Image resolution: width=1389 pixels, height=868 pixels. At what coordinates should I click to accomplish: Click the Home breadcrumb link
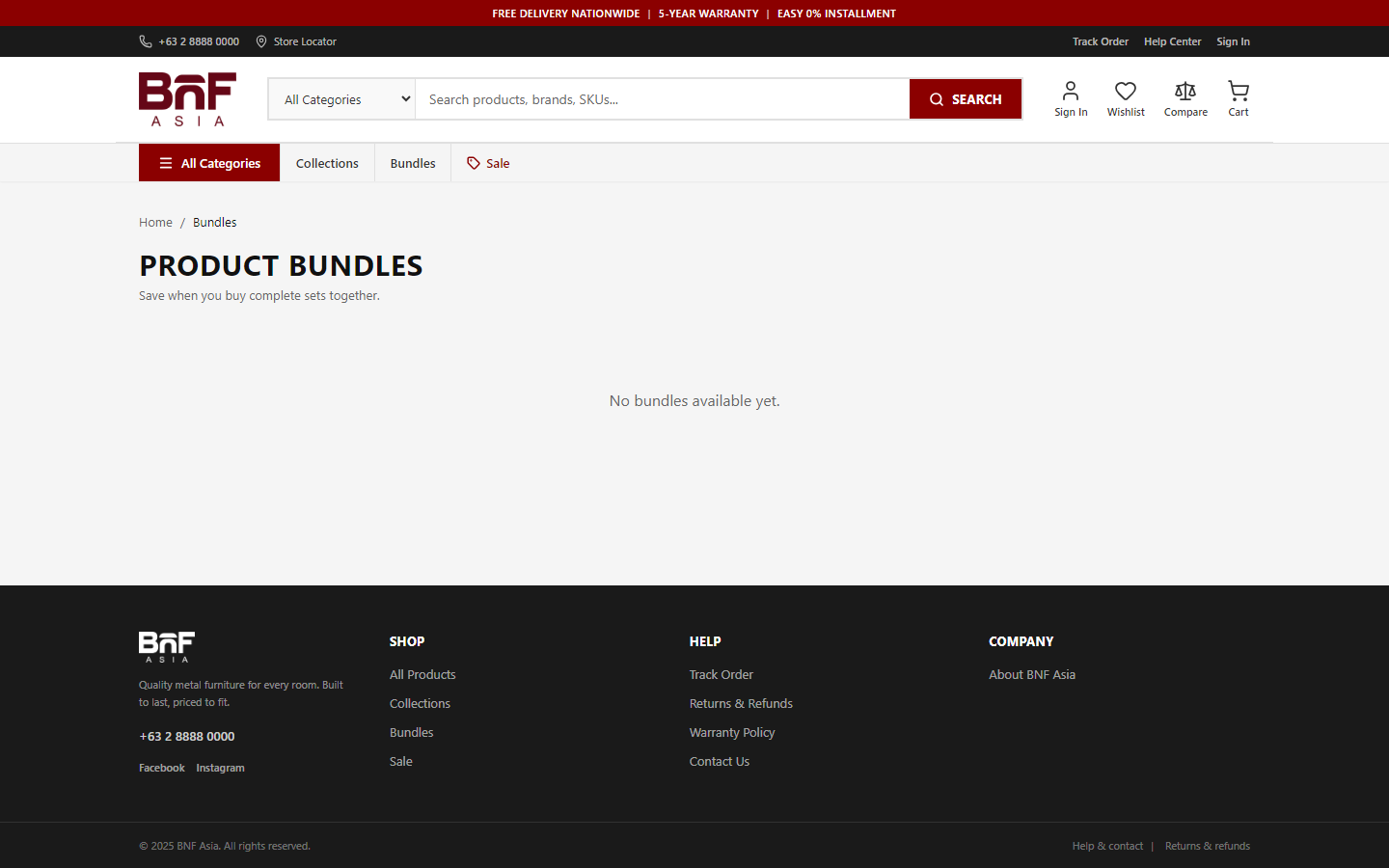tap(155, 222)
